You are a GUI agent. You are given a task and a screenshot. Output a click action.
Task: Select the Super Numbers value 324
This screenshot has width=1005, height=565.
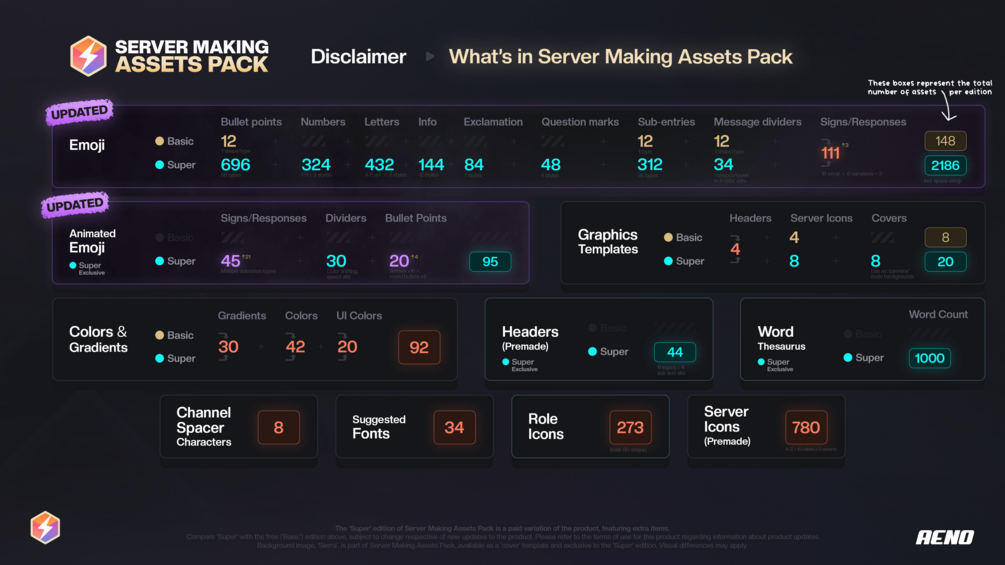tap(316, 165)
